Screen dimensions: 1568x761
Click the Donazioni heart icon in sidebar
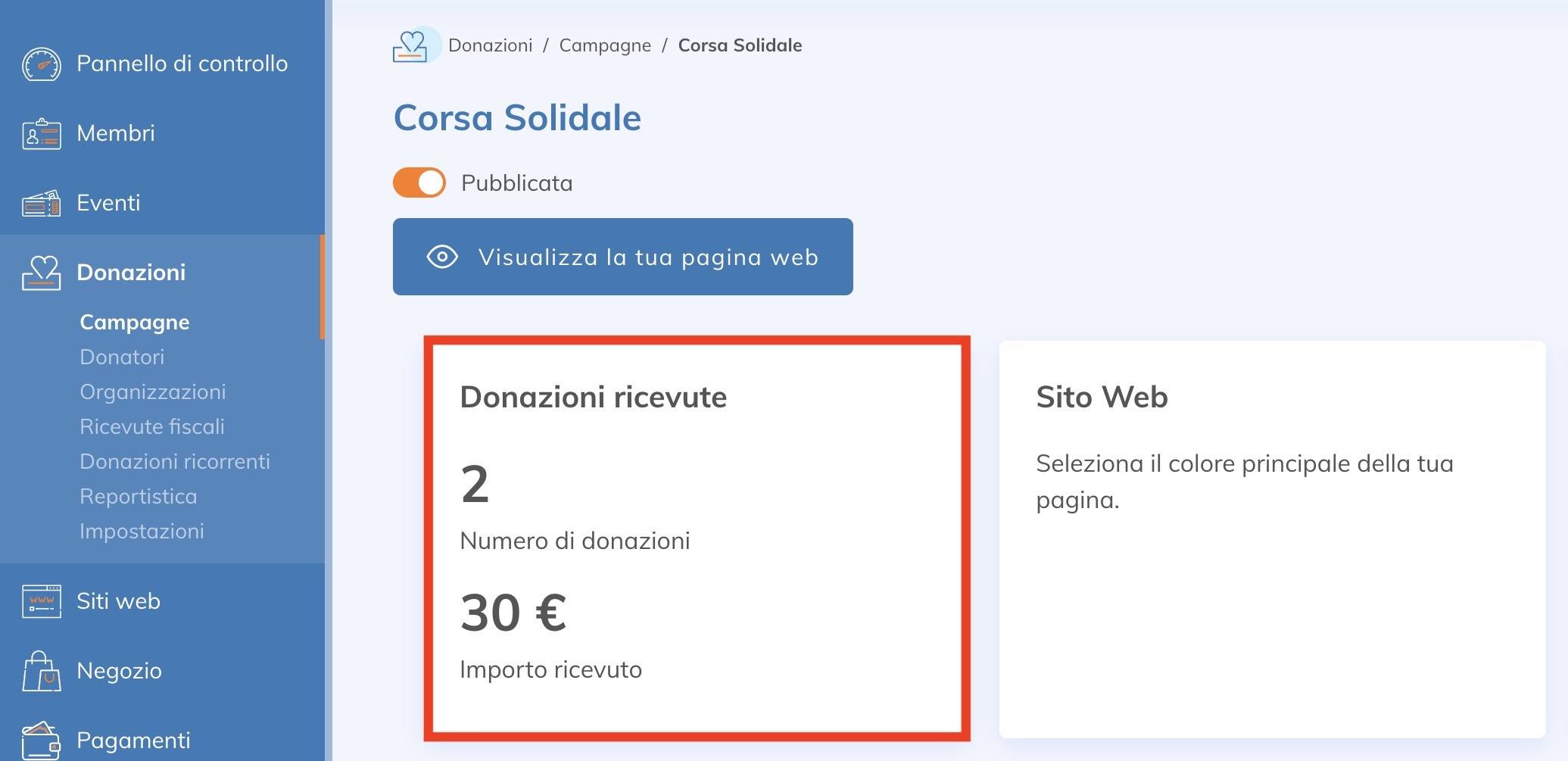(42, 273)
